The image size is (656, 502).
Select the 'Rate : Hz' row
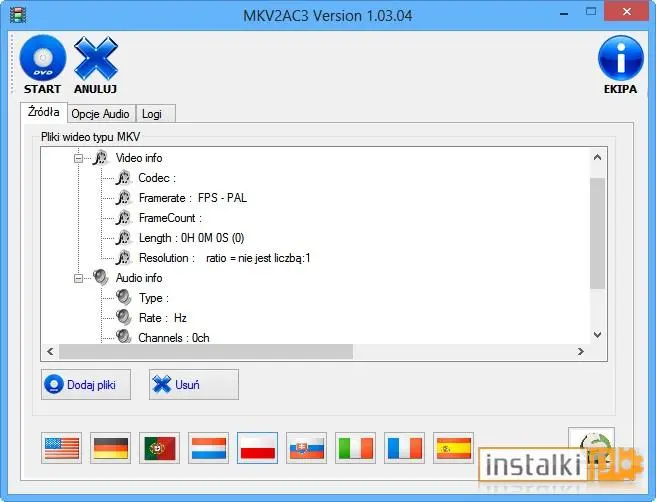(163, 318)
